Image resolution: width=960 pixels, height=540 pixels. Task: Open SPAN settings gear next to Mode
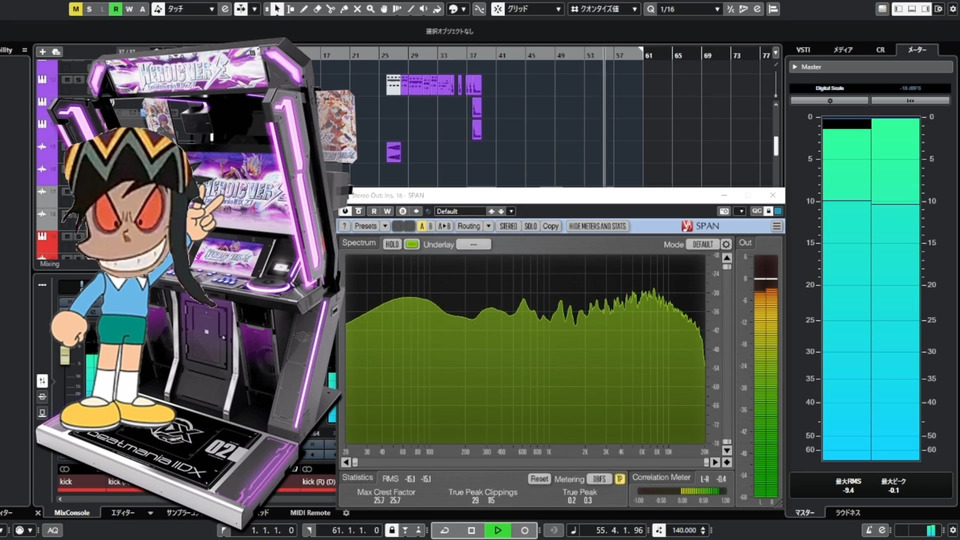tap(726, 244)
